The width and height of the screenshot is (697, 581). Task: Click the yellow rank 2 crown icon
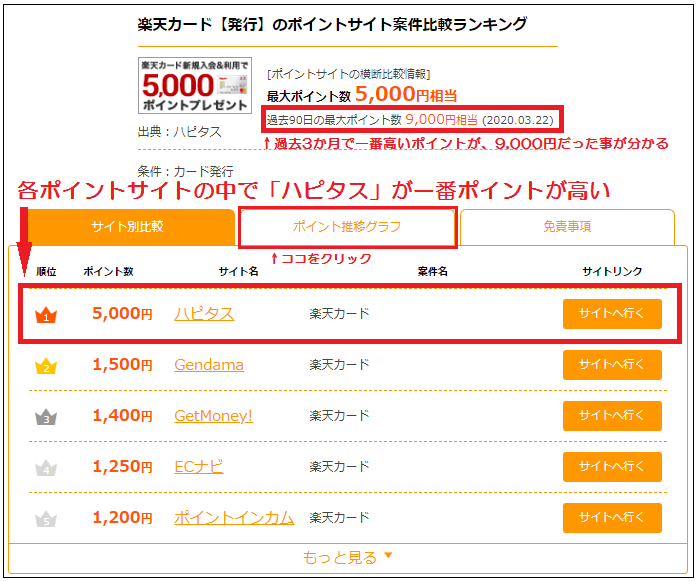(46, 366)
